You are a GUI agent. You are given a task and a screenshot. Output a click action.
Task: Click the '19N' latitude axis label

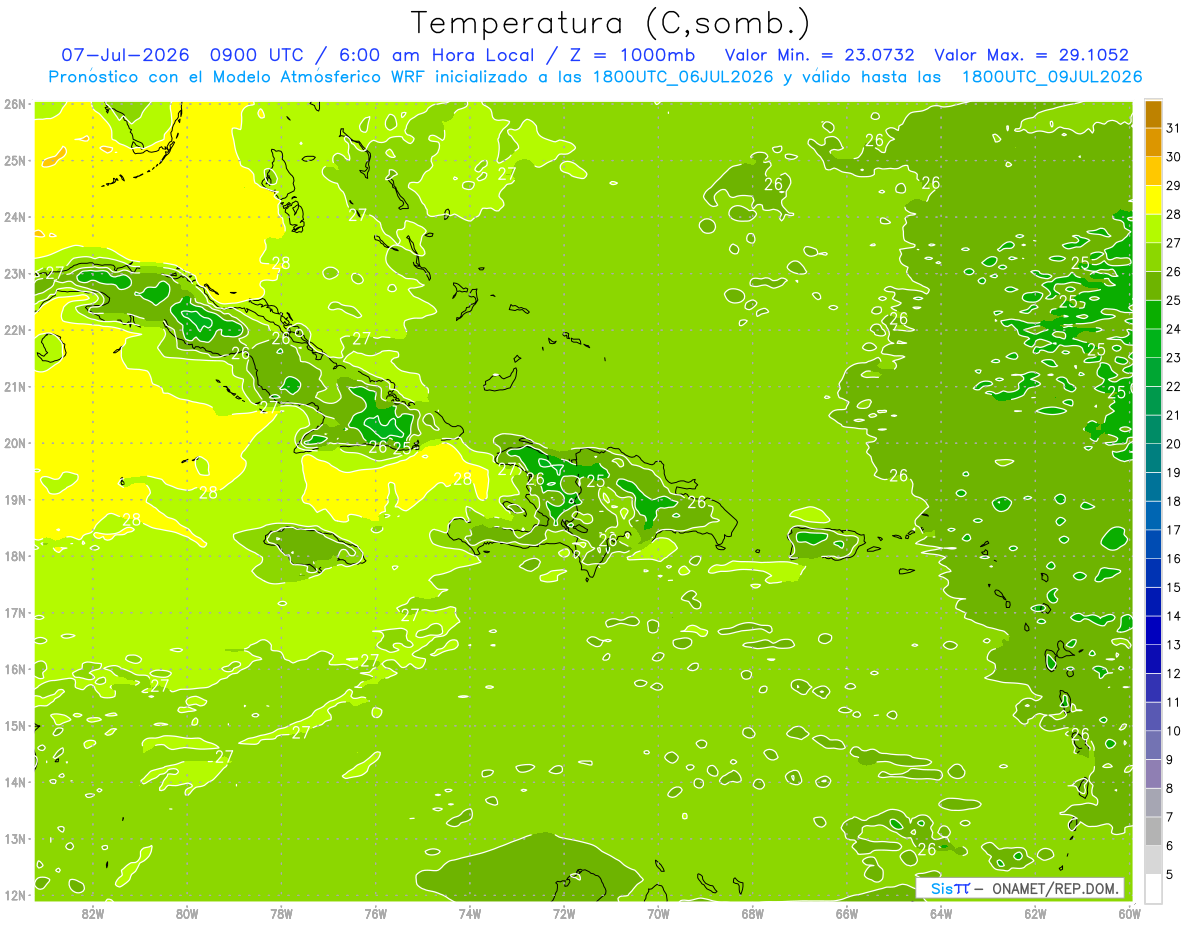[14, 500]
